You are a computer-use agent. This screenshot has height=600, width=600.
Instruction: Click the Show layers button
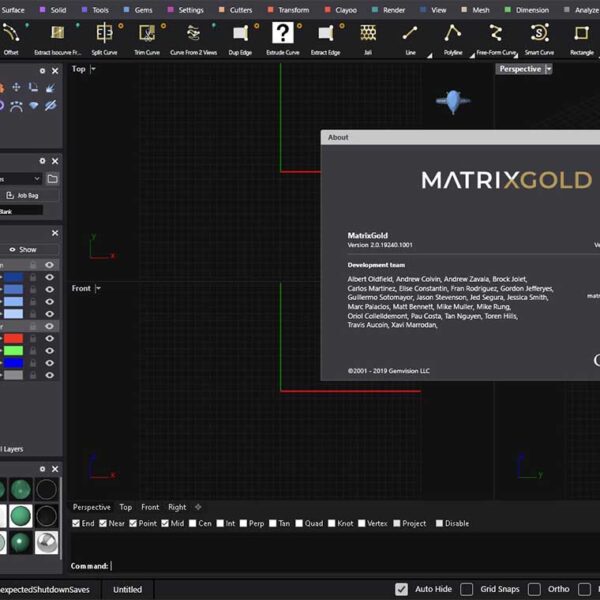(x=28, y=249)
